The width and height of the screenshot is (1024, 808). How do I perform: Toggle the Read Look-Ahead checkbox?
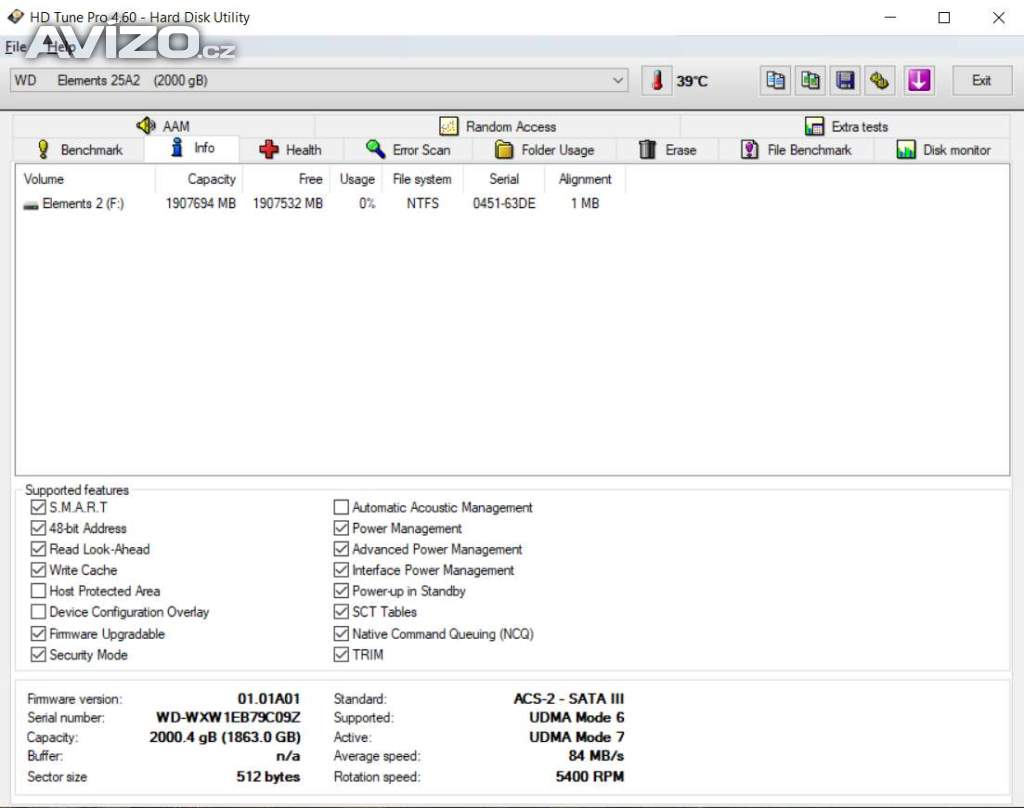pos(38,549)
